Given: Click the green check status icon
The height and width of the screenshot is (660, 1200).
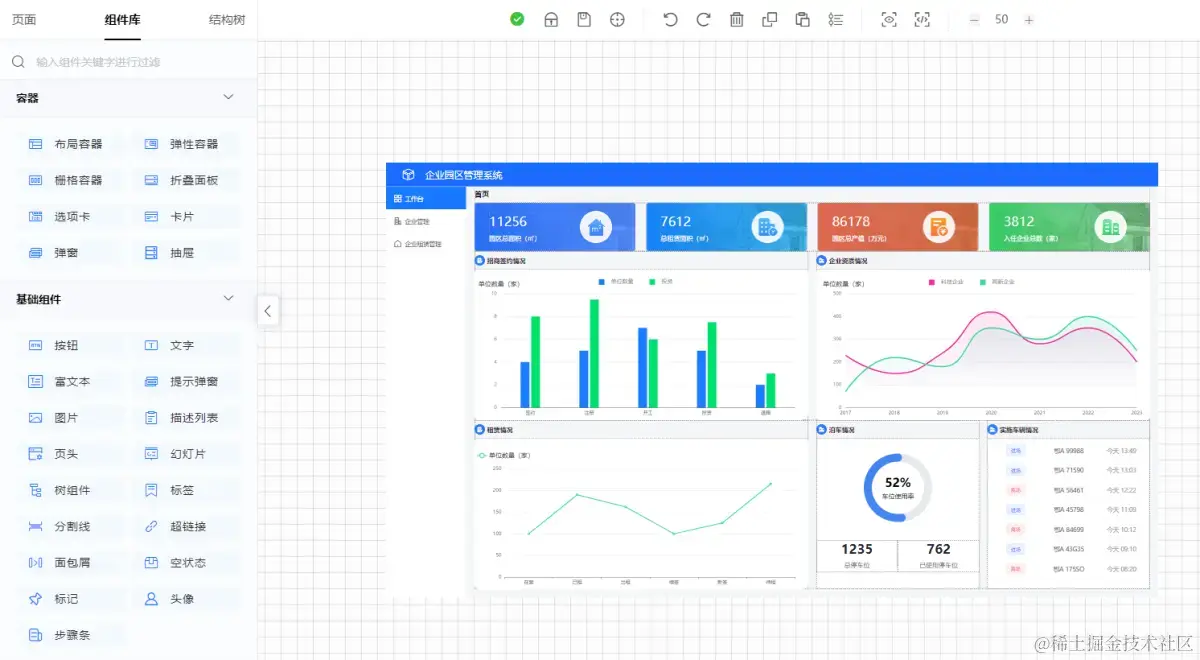Looking at the screenshot, I should (x=517, y=19).
